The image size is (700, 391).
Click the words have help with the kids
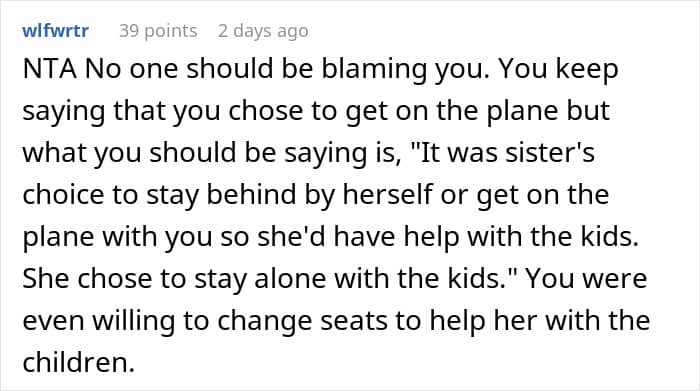click(x=487, y=235)
